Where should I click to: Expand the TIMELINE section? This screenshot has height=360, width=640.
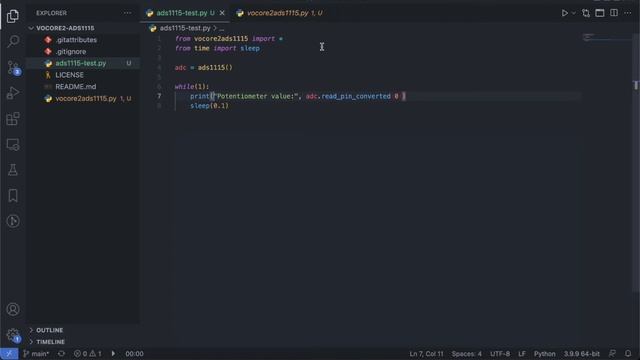pos(50,342)
